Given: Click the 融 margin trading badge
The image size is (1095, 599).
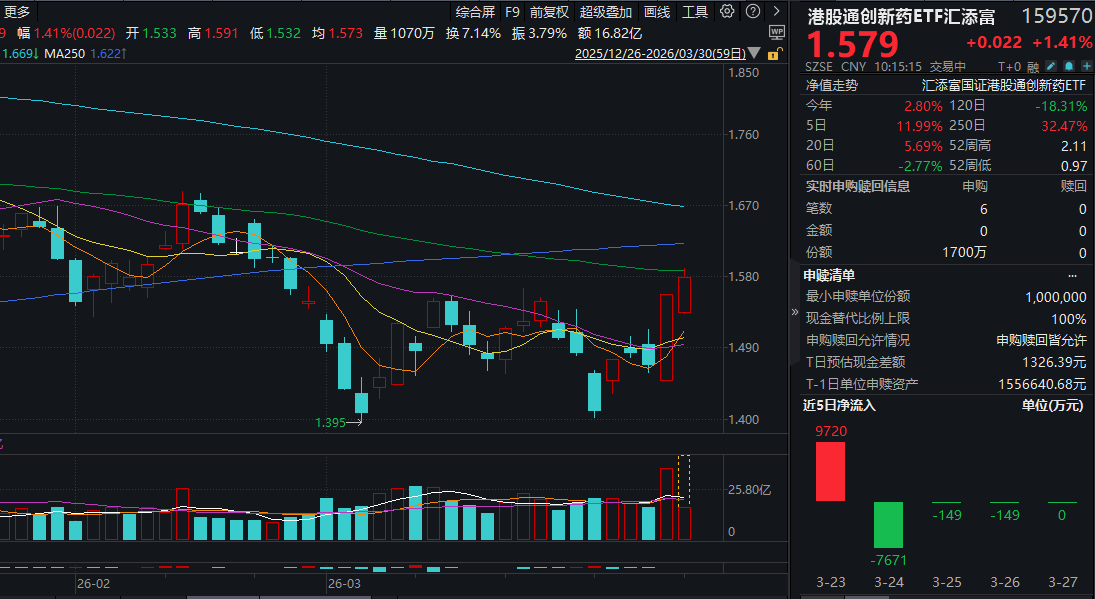Looking at the screenshot, I should point(1033,66).
